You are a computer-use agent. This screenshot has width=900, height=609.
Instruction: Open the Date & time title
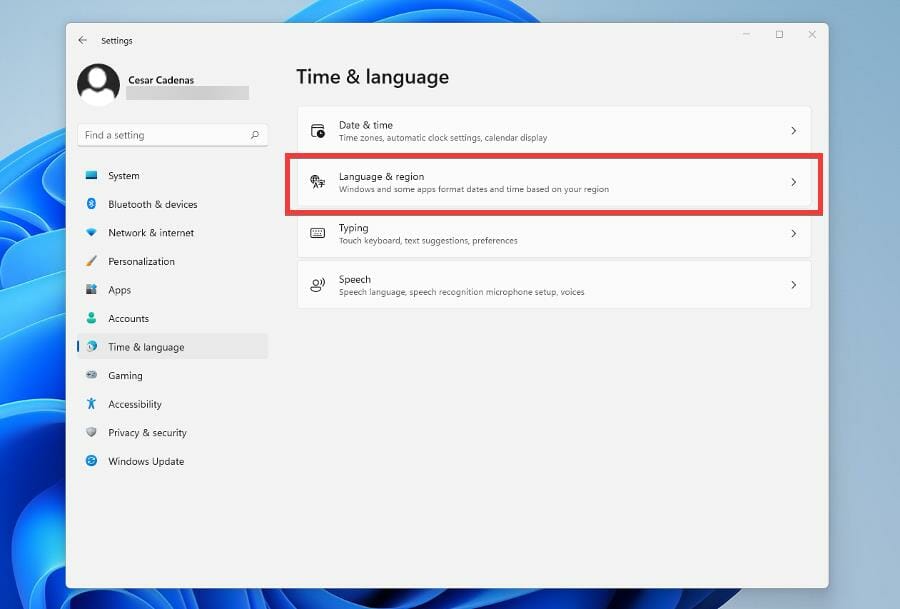pos(366,125)
